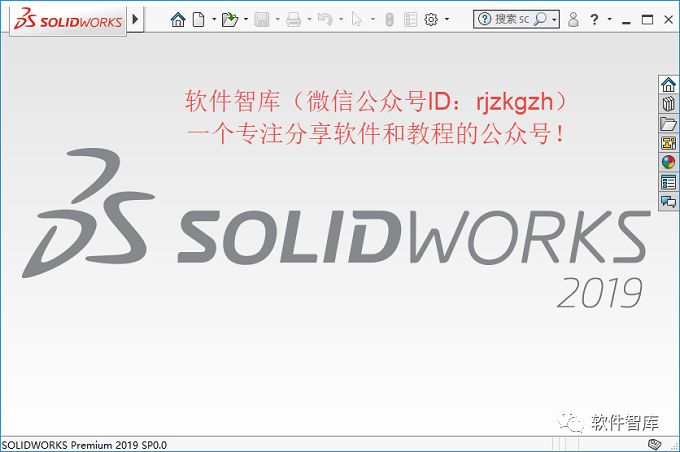Open an existing file
680x452 pixels.
(x=230, y=20)
